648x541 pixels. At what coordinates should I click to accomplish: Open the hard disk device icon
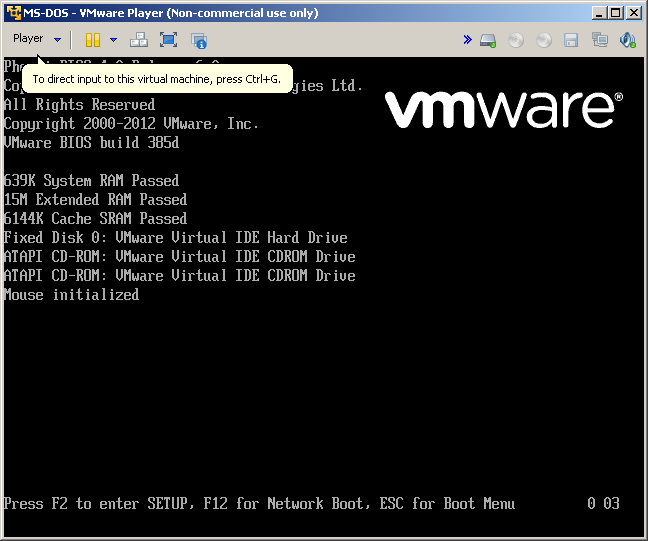coord(488,41)
